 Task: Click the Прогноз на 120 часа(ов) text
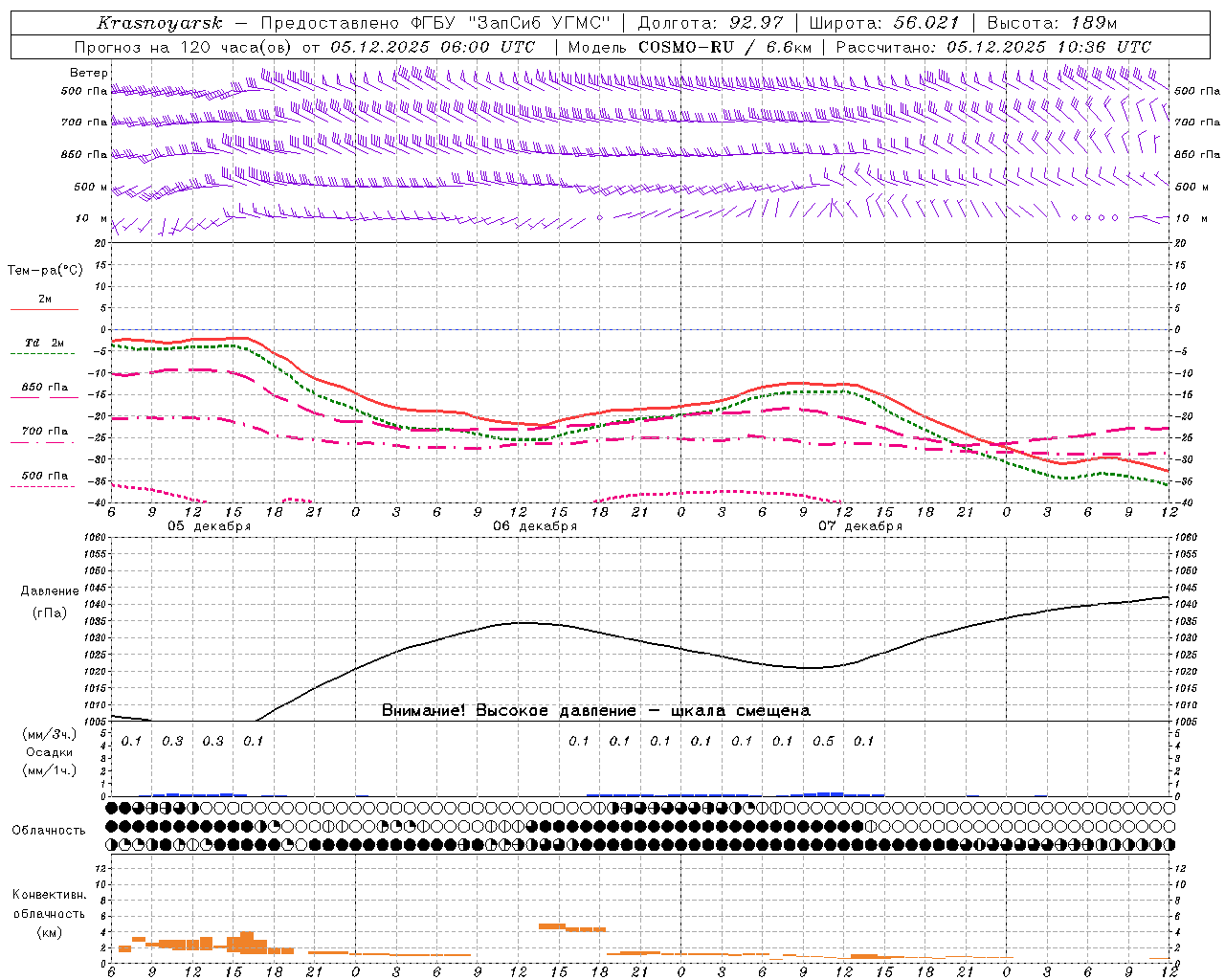click(x=184, y=47)
